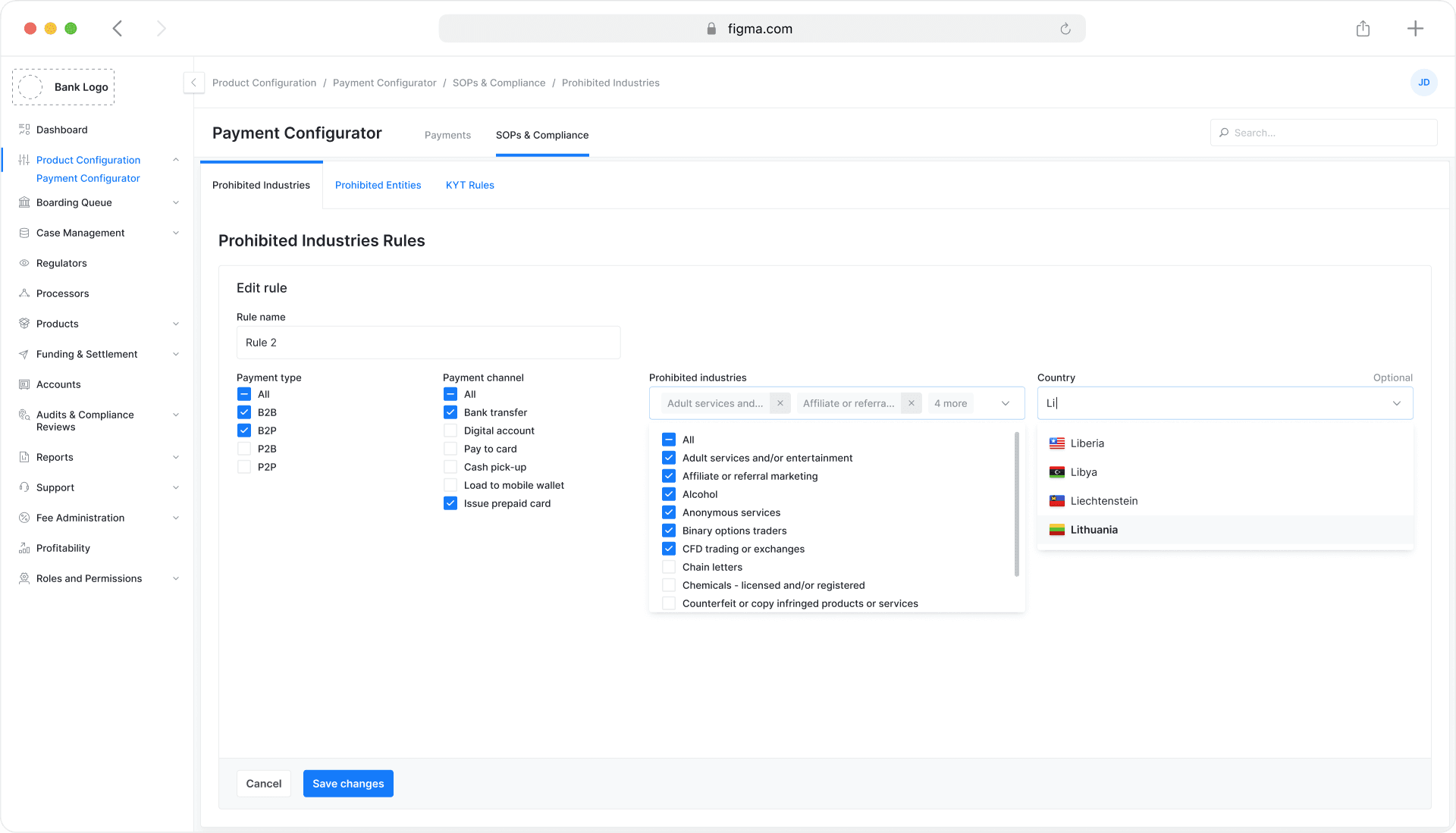Screen dimensions: 1456x833
Task: Expand the Reports menu chevron
Action: pos(176,457)
